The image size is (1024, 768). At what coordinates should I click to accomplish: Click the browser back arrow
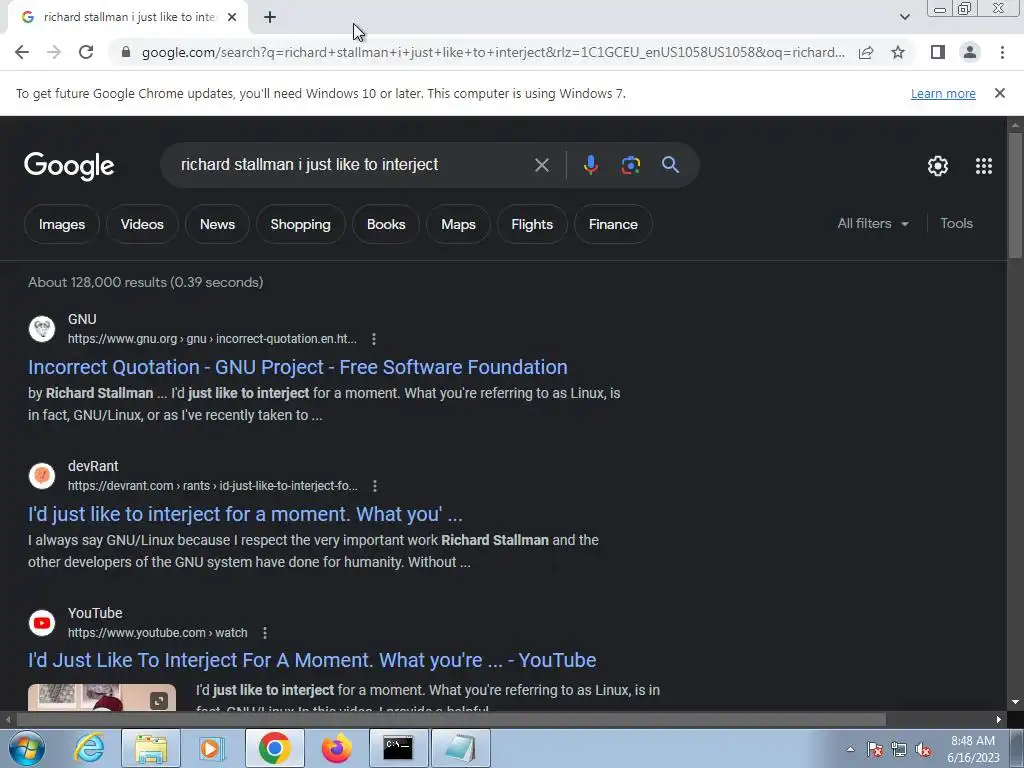[x=22, y=52]
